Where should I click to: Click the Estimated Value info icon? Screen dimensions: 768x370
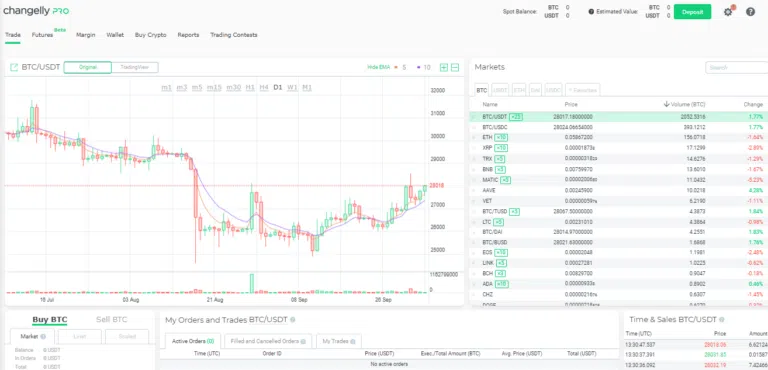tap(591, 11)
